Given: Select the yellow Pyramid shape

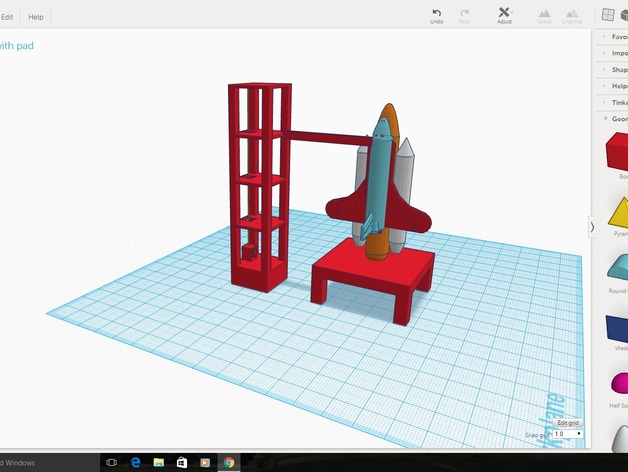Looking at the screenshot, I should click(618, 211).
